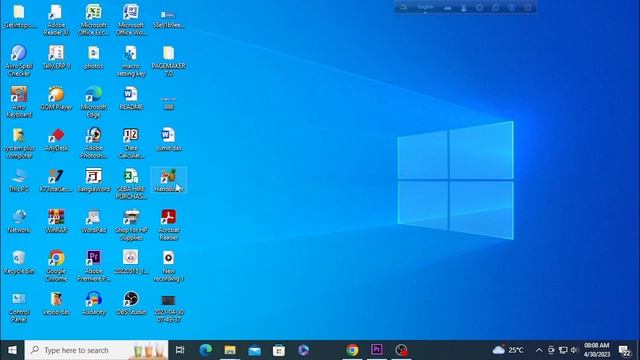Open Microsoft Store from the taskbar
Viewport: 640px width, 360px height.
(x=279, y=350)
